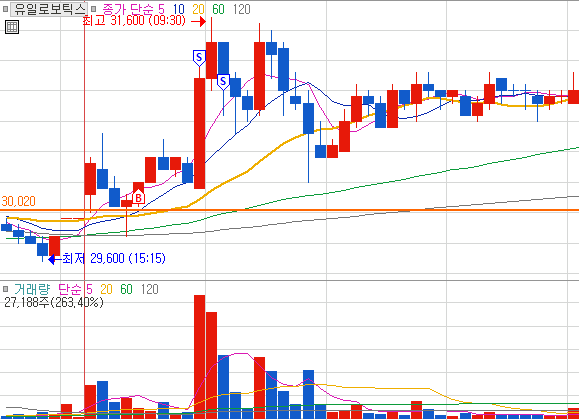The width and height of the screenshot is (579, 420).
Task: Select the volume 20-period average legend
Action: coord(106,289)
